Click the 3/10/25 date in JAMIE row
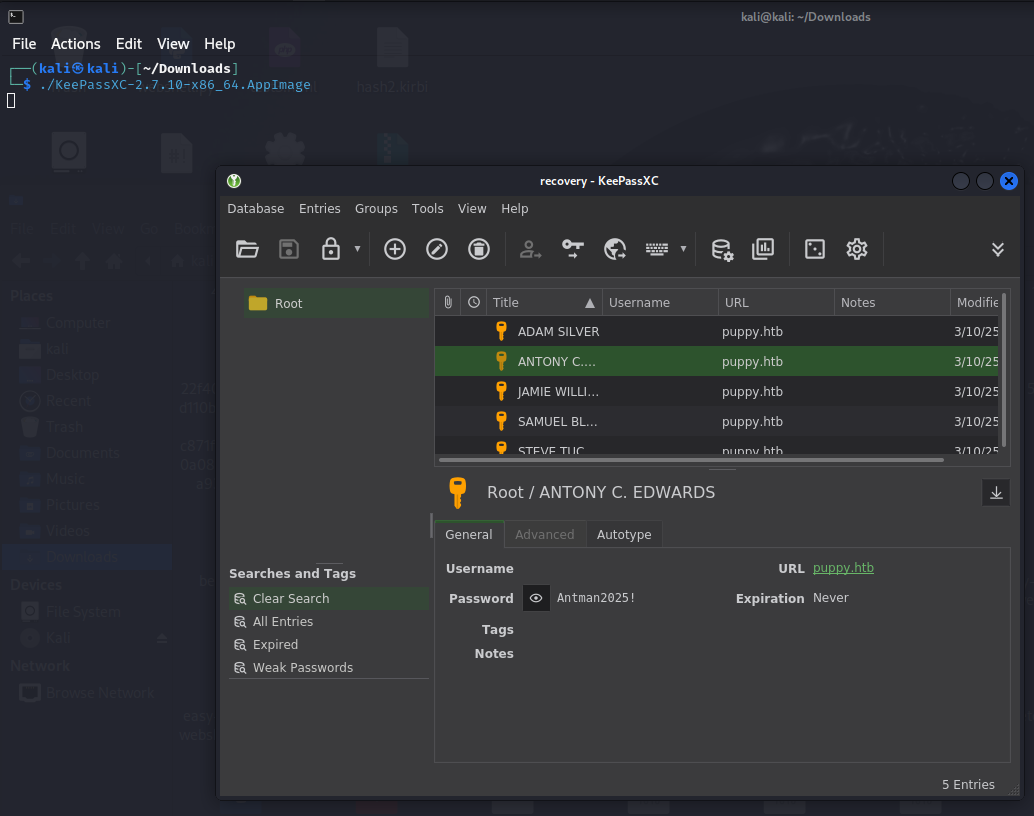Viewport: 1034px width, 816px height. [976, 392]
